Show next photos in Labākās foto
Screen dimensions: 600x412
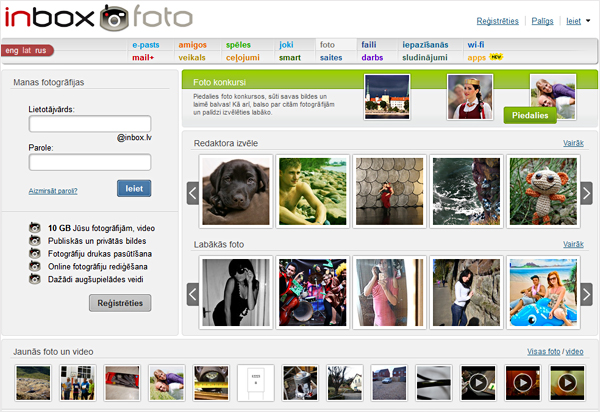586,294
